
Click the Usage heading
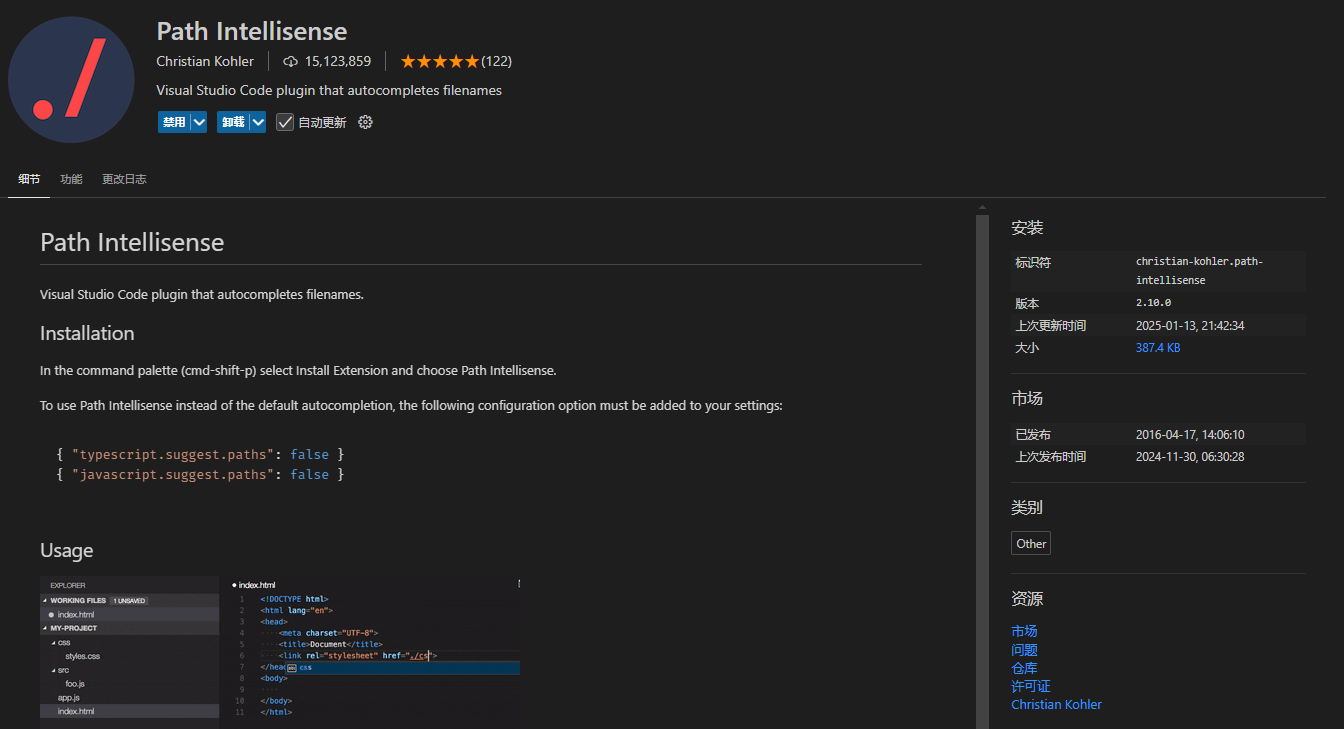66,550
